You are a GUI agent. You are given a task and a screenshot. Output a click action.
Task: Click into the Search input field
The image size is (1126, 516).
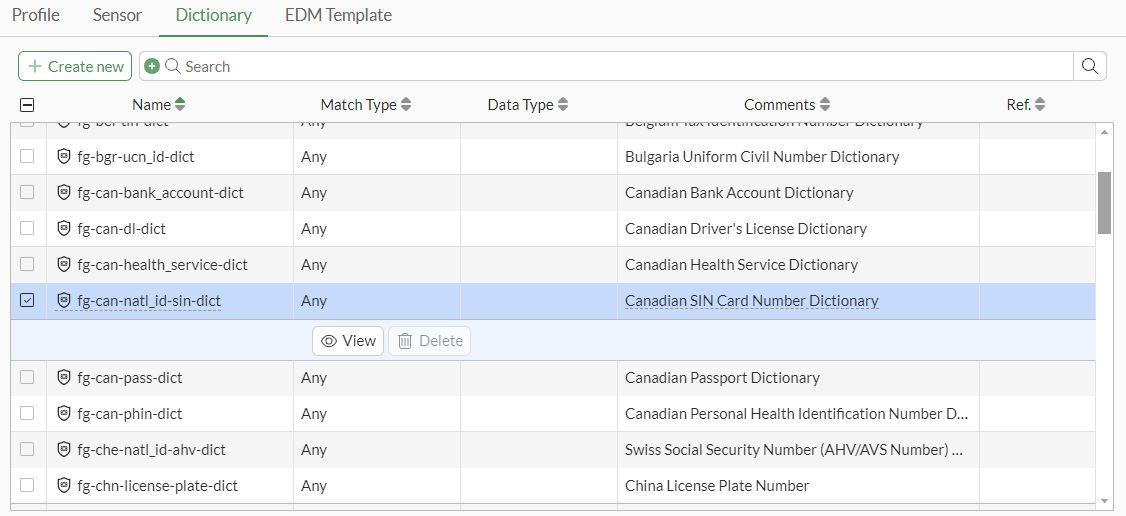point(620,66)
